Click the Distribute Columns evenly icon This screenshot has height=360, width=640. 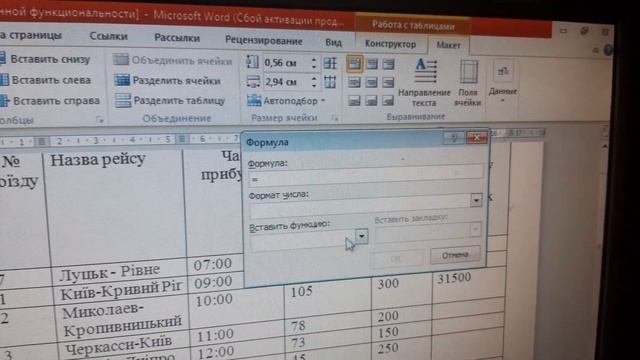pyautogui.click(x=330, y=82)
